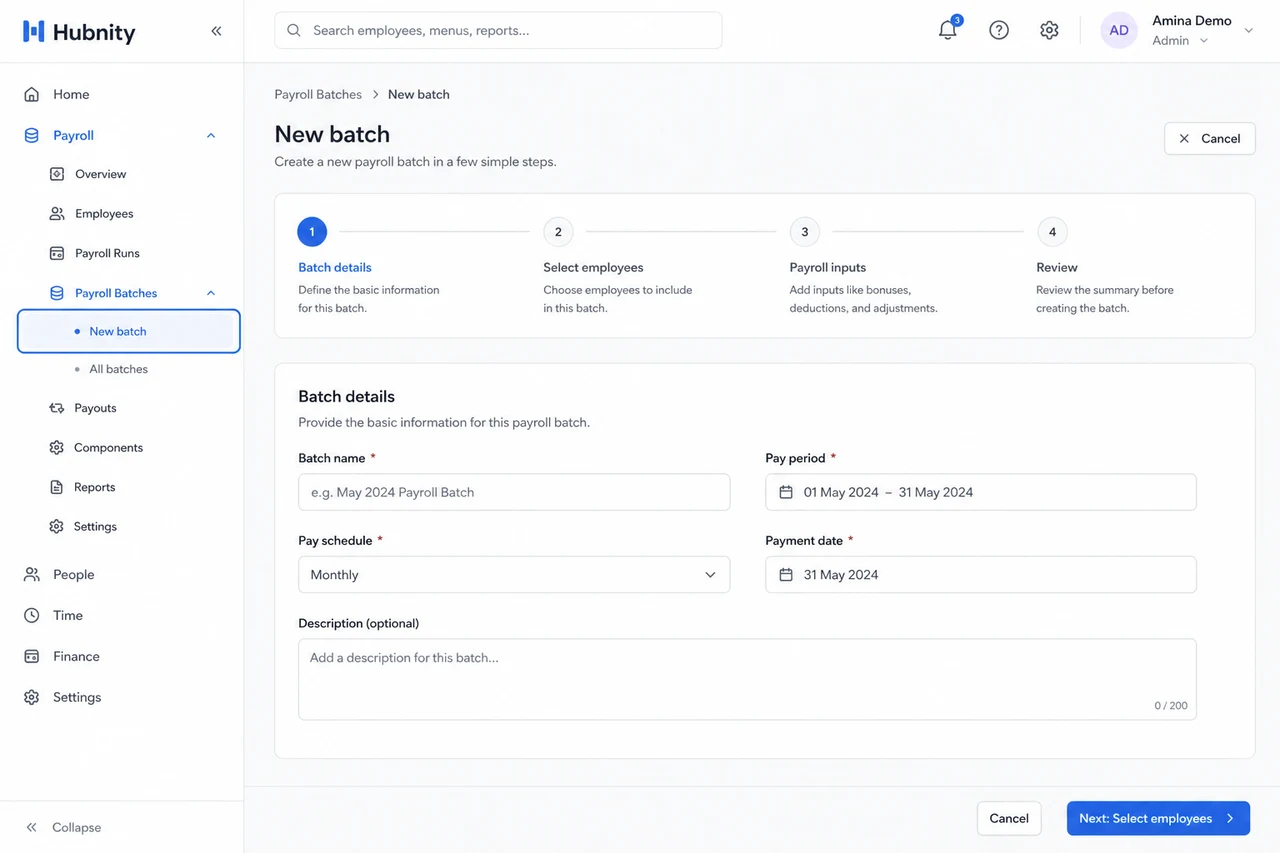This screenshot has height=853, width=1280.
Task: Click the Components gear icon
Action: click(57, 447)
